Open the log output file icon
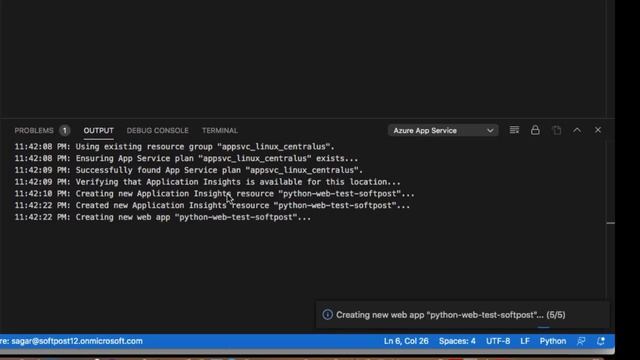The width and height of the screenshot is (640, 360). pyautogui.click(x=556, y=130)
